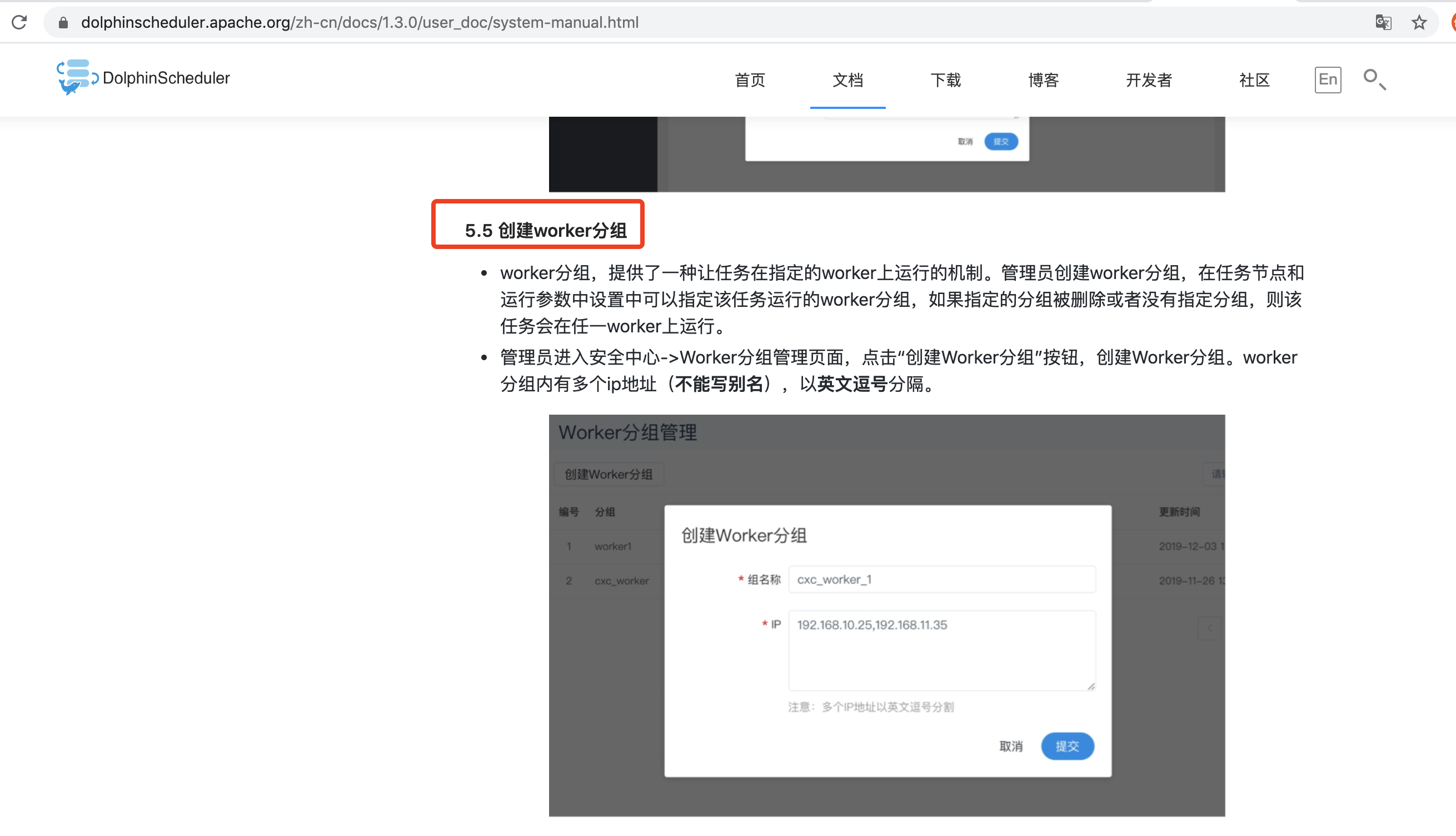
Task: Click the 5.5 创建worker分组 heading
Action: (545, 230)
